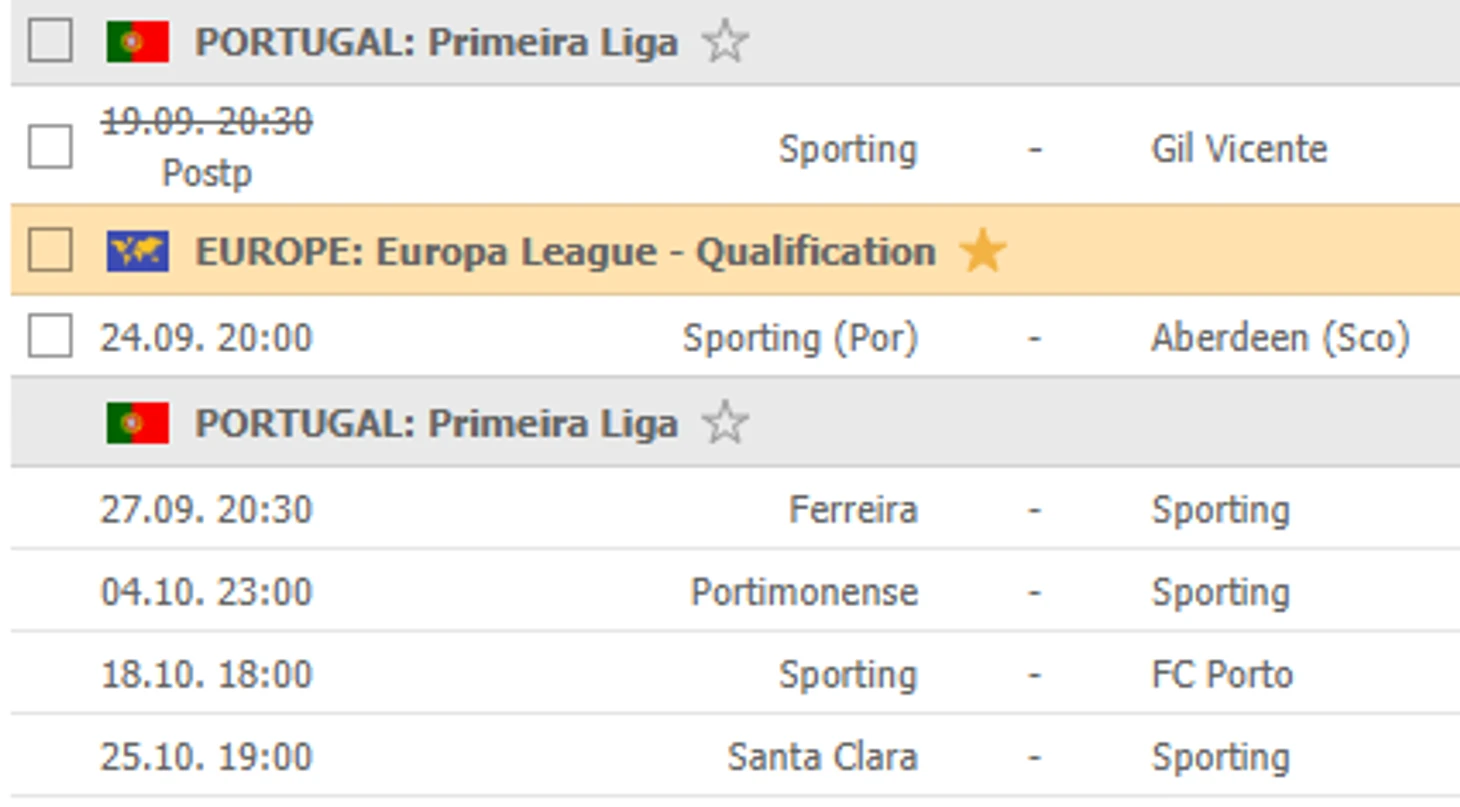Unstar the Europa League Qualification league
The width and height of the screenshot is (1460, 807).
[982, 251]
